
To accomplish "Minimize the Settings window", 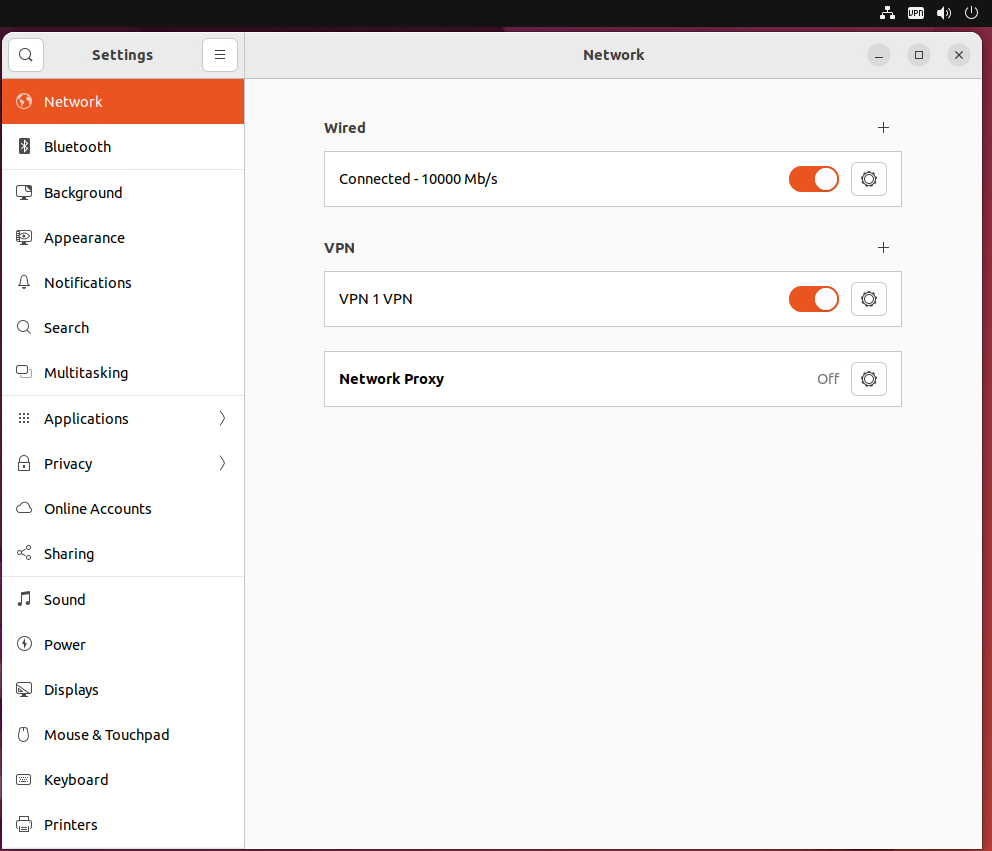I will [878, 55].
